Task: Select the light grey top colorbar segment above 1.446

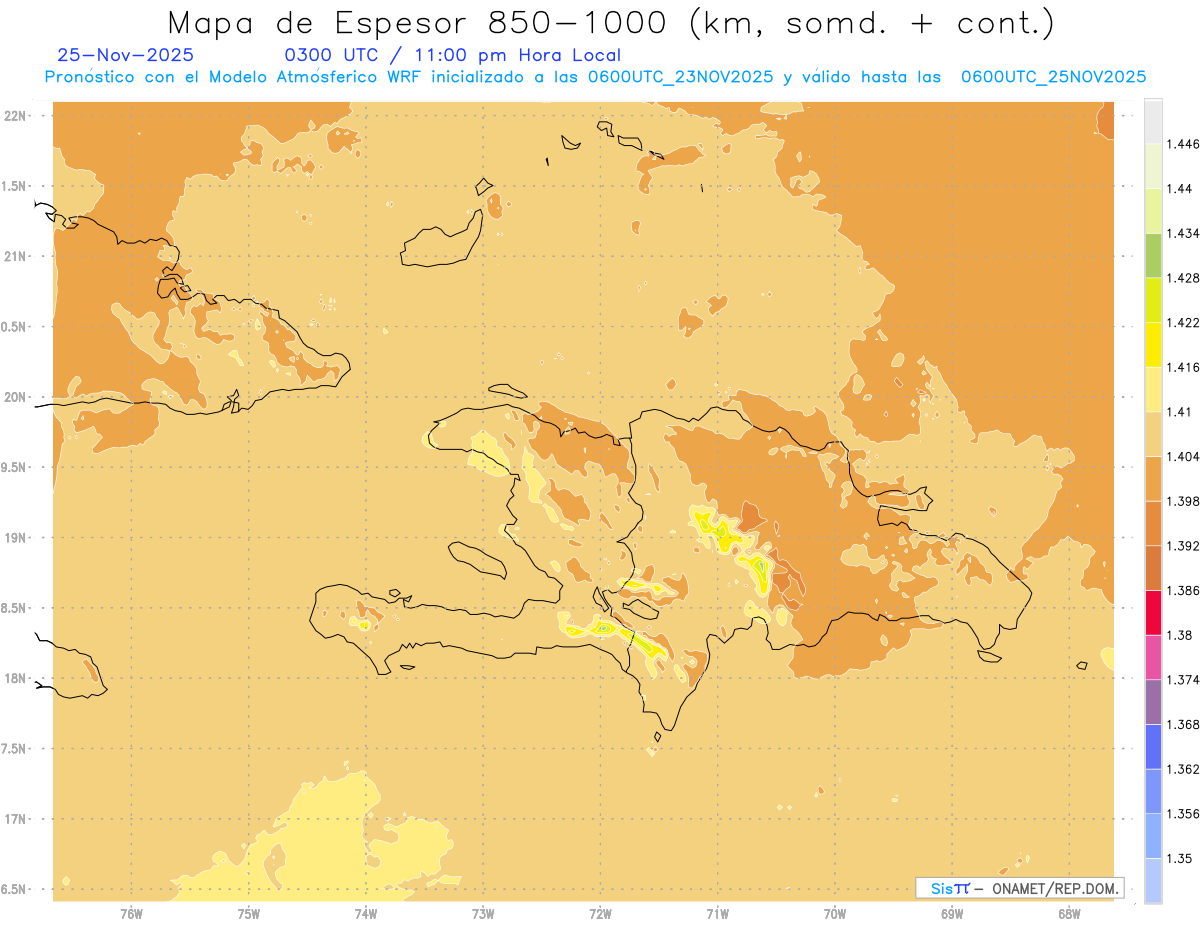Action: click(1153, 121)
